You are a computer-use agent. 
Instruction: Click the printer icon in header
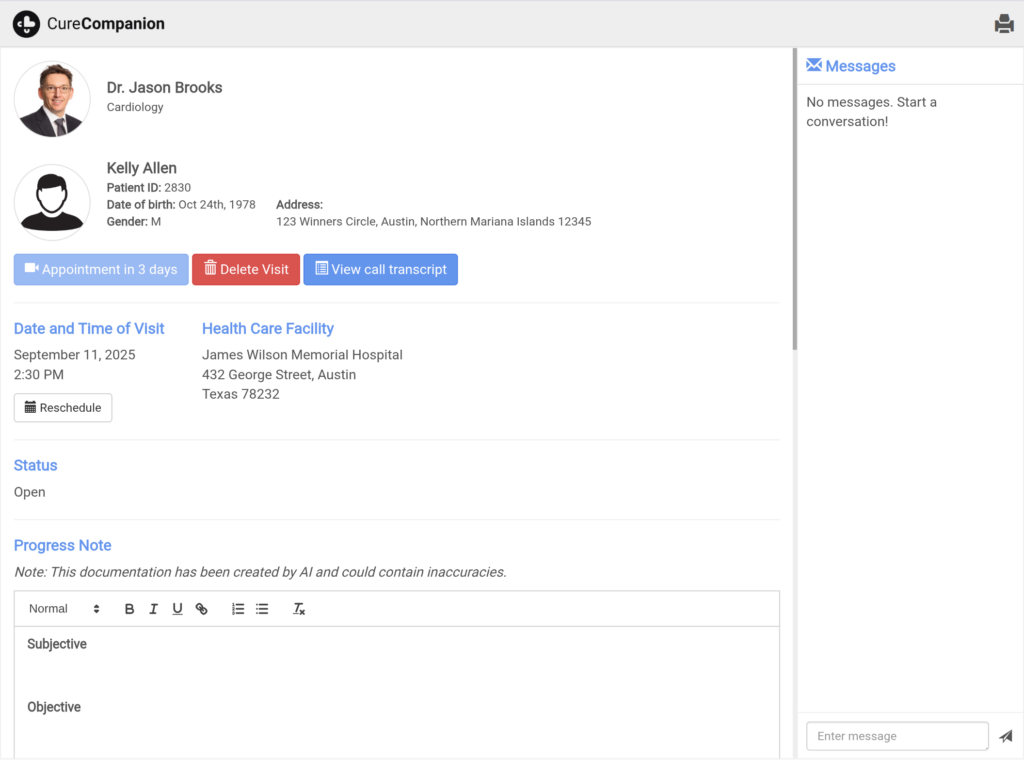pos(1004,24)
